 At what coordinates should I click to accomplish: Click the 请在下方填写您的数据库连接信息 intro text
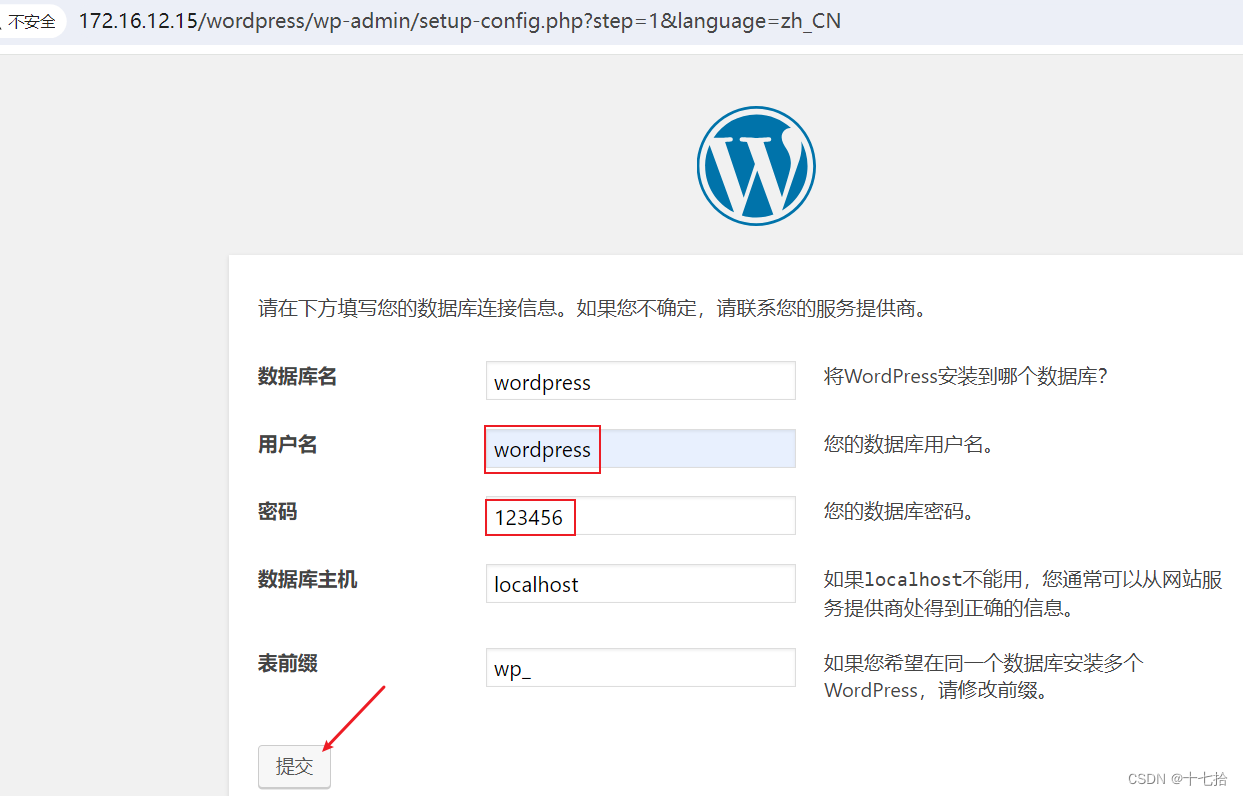point(593,308)
